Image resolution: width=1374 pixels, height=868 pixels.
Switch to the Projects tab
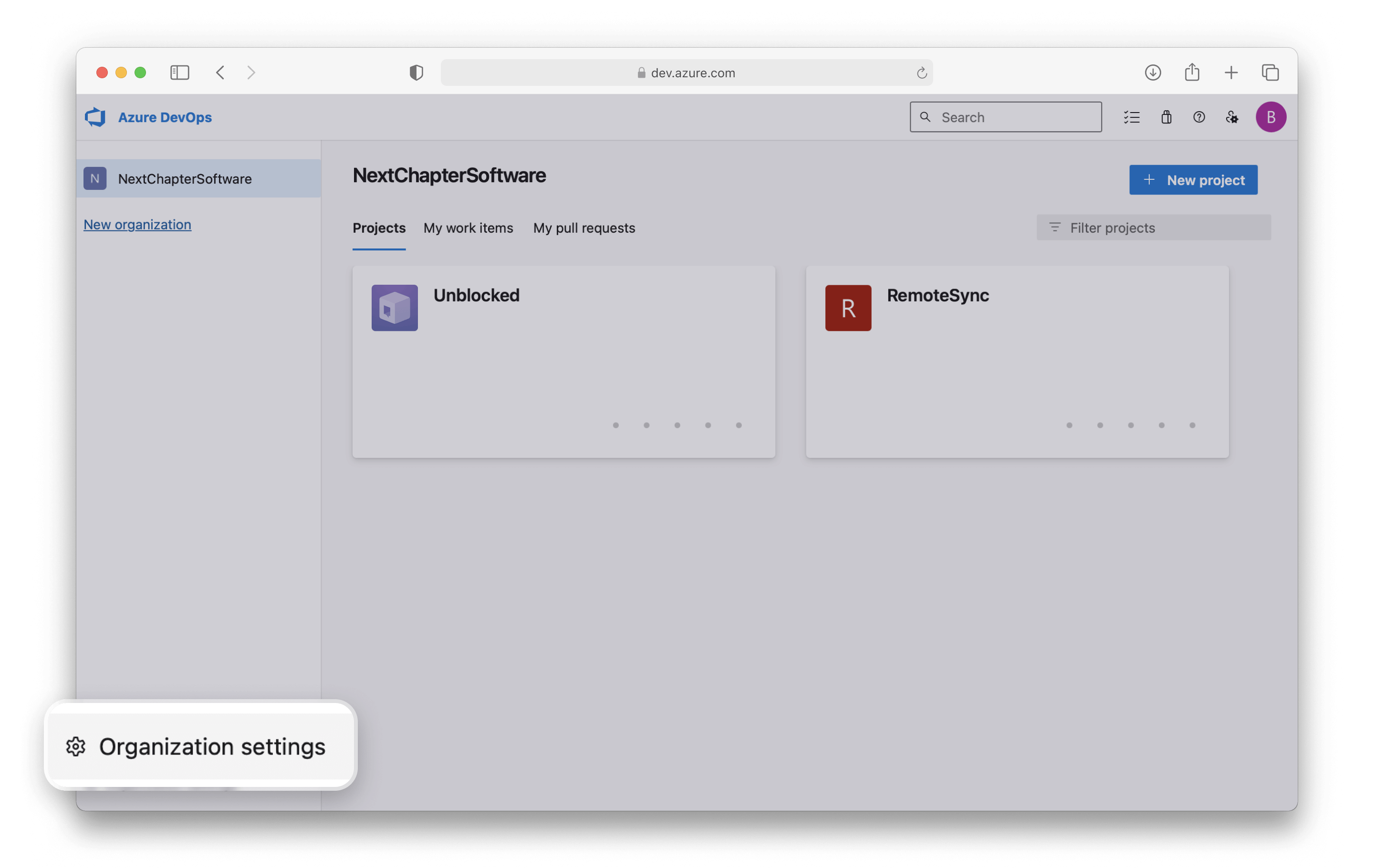(379, 227)
